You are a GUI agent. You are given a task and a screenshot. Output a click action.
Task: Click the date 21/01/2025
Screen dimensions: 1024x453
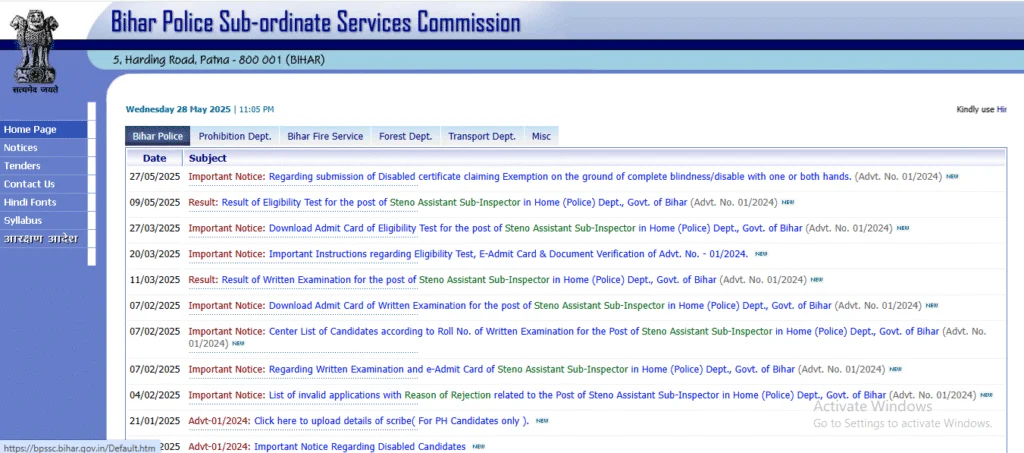coord(155,421)
